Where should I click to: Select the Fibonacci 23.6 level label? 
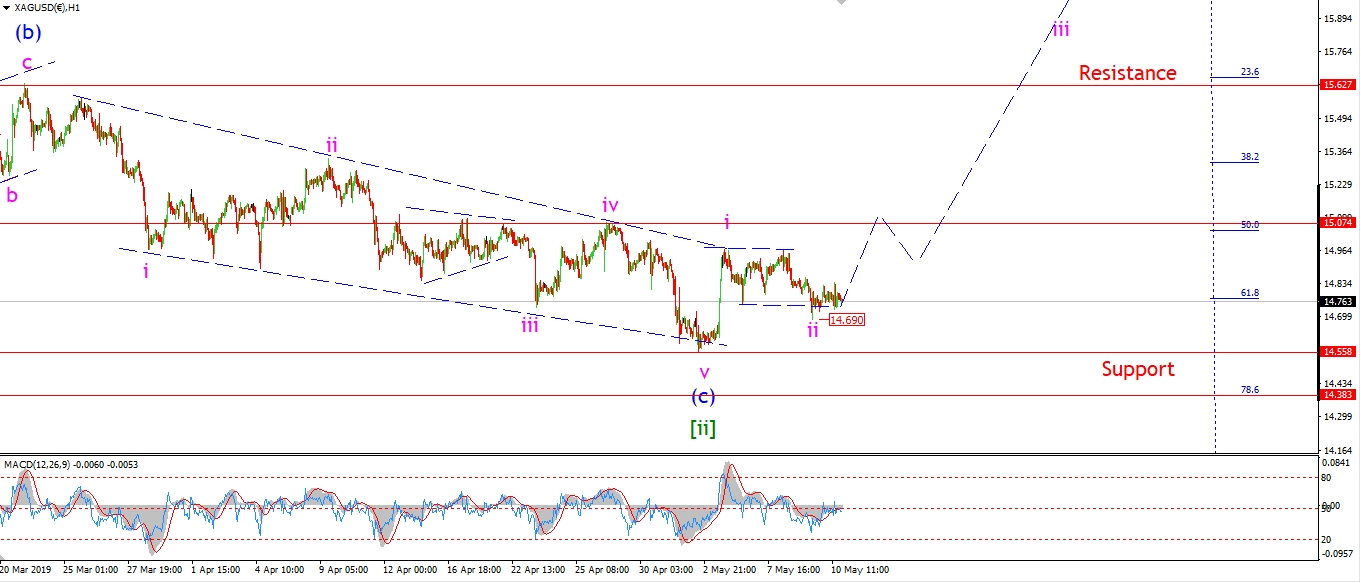[1249, 72]
